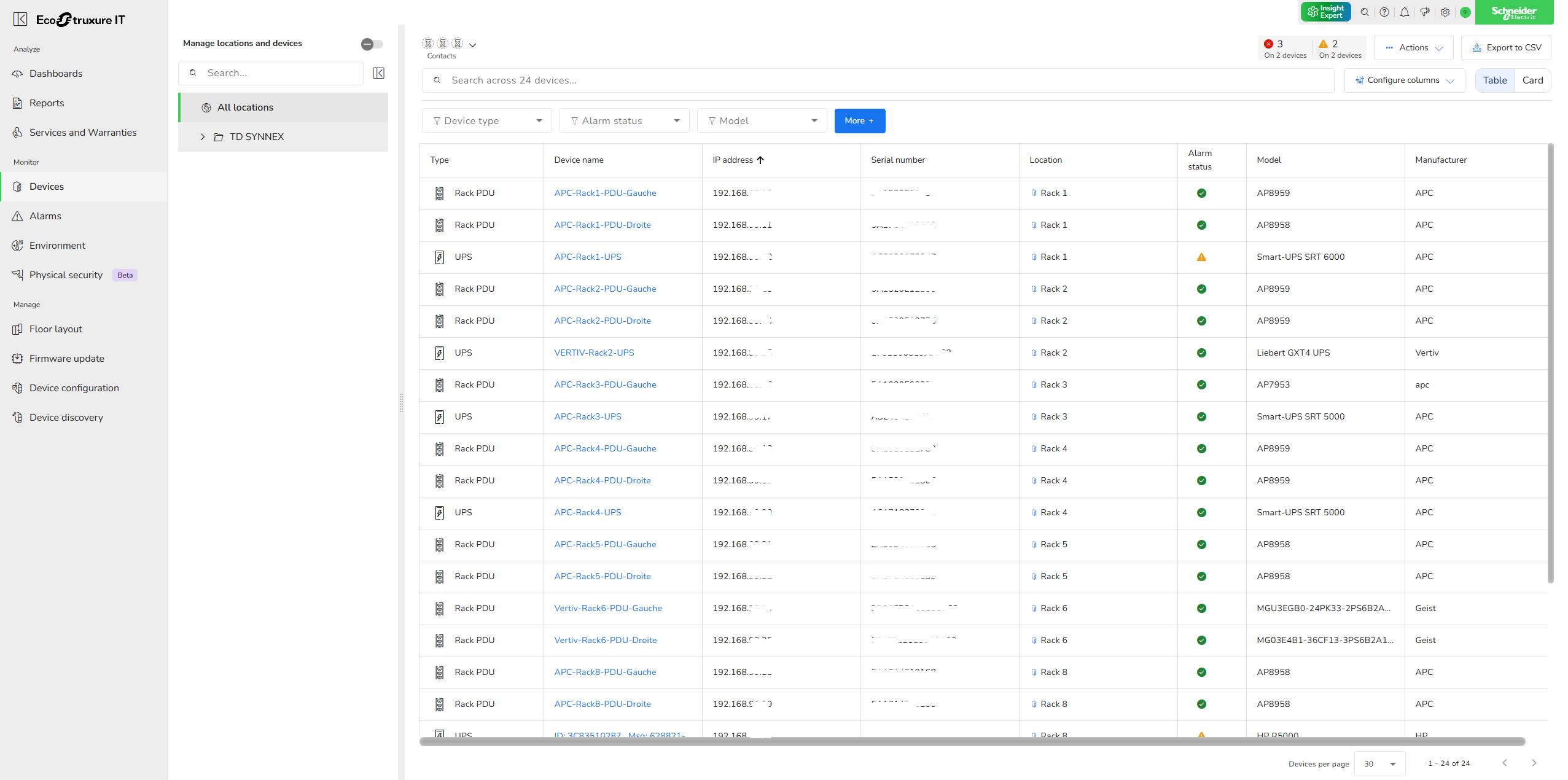Open the announcements megaphone icon
1568x780 pixels.
pyautogui.click(x=1425, y=12)
